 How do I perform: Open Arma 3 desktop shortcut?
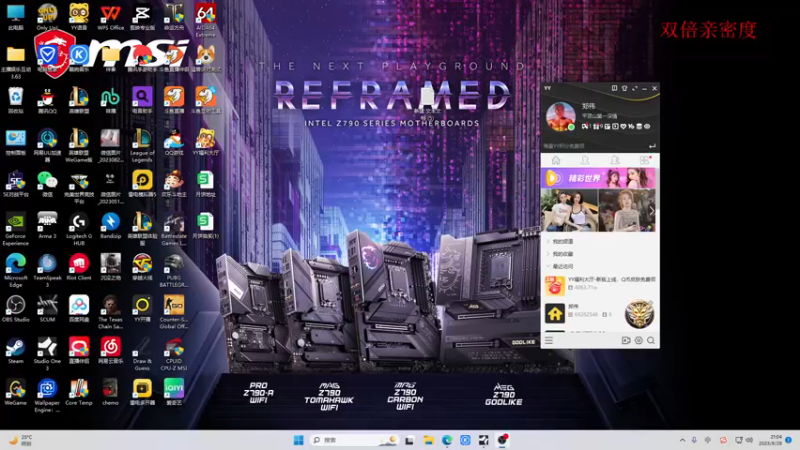(47, 226)
